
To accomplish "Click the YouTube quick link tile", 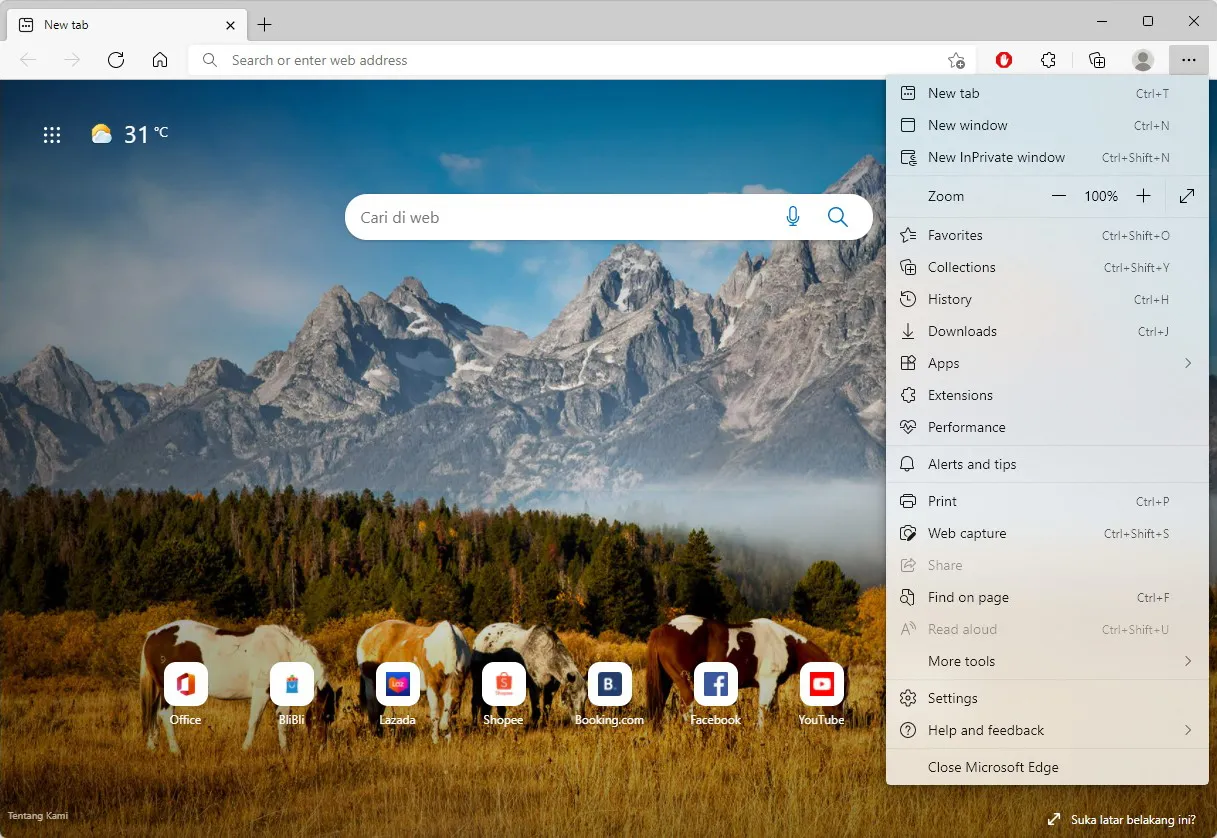I will 821,685.
